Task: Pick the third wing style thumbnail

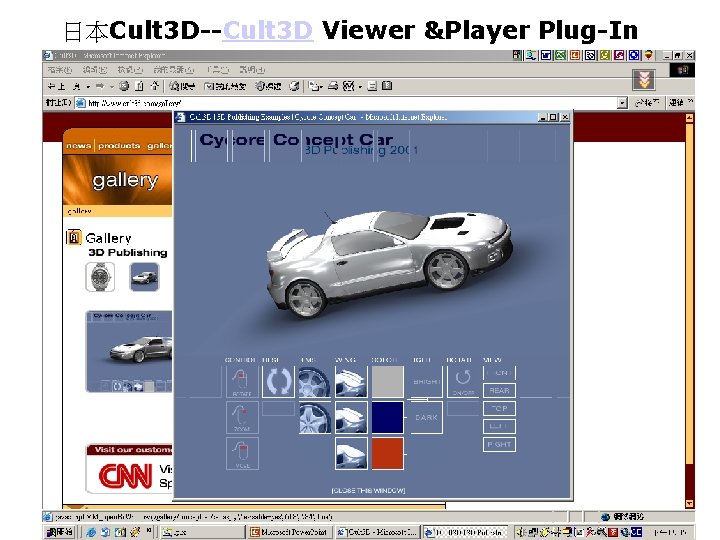Action: click(x=351, y=453)
